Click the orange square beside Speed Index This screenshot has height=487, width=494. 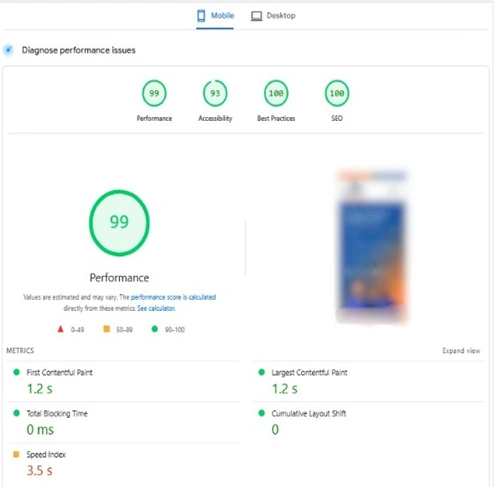pyautogui.click(x=16, y=454)
